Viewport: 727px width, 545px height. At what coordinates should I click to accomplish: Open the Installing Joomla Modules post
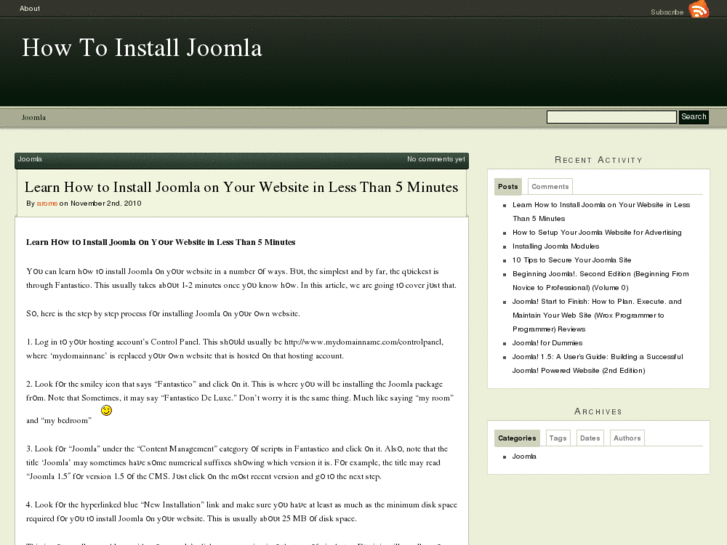(555, 246)
